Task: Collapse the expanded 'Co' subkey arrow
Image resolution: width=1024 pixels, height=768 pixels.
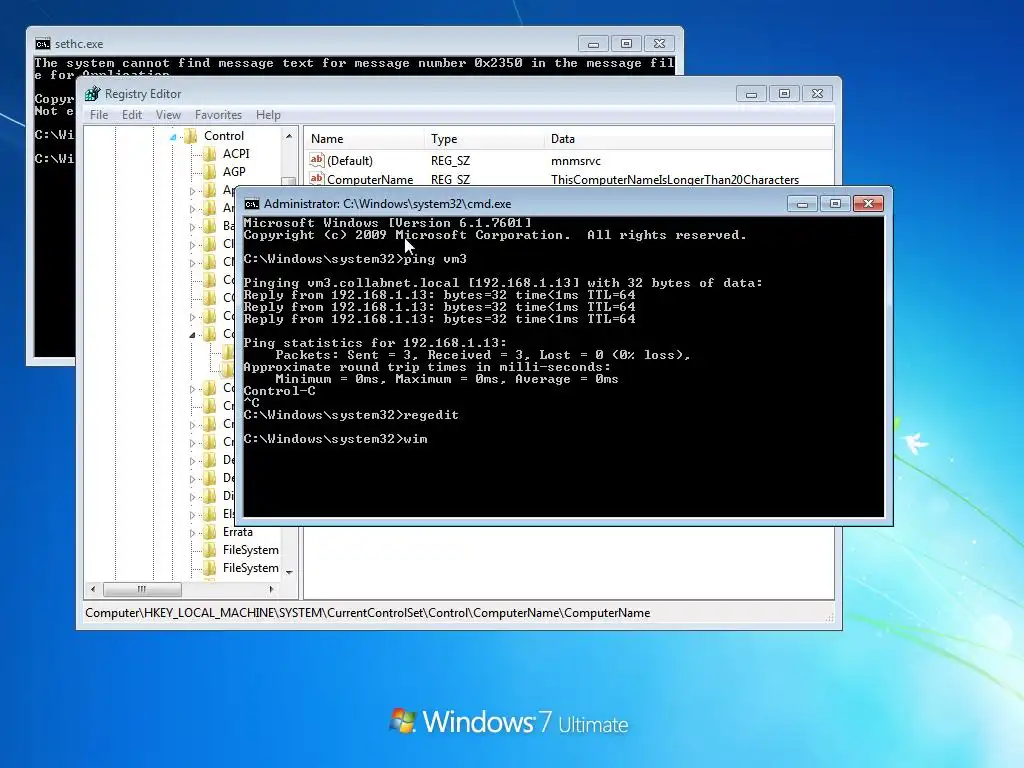Action: tap(192, 335)
